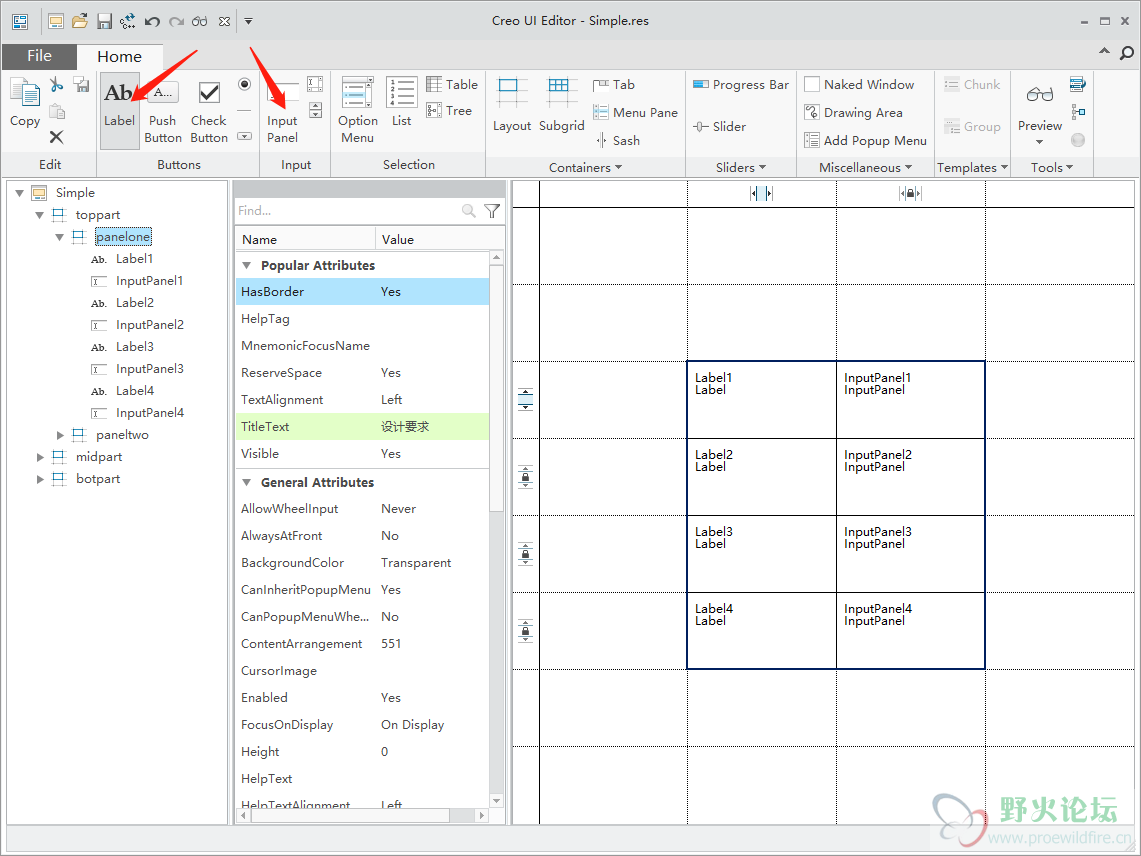Expand the paneltwo tree node
This screenshot has width=1141, height=856.
point(60,435)
